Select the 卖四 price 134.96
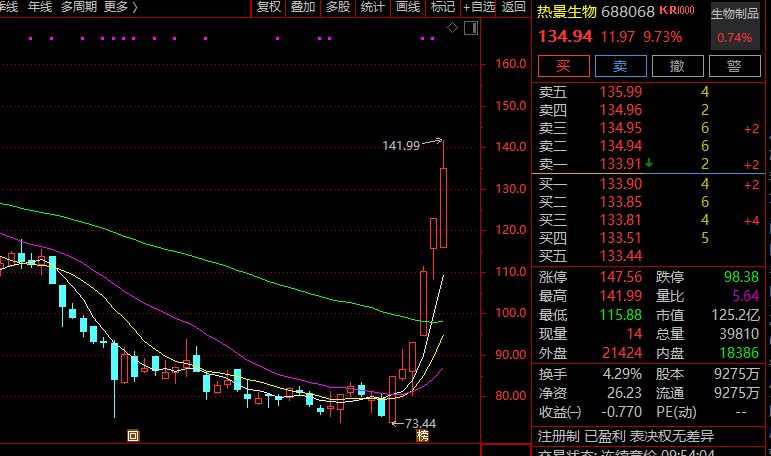Viewport: 771px width, 456px height. [x=621, y=110]
